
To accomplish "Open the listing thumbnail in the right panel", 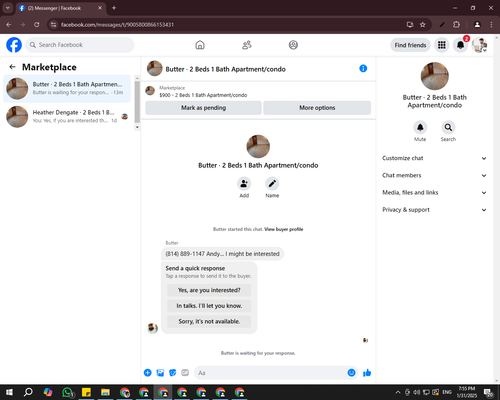I will tap(435, 76).
